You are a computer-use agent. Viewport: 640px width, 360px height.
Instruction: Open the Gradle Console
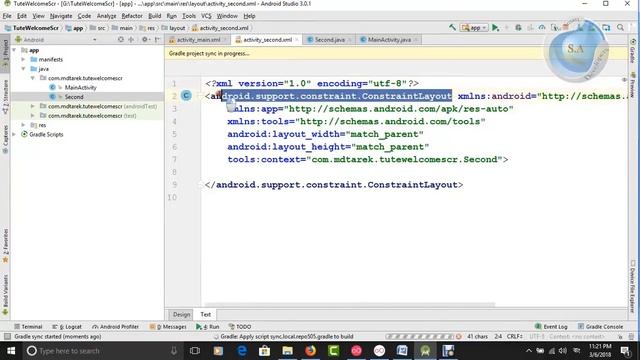tap(600, 327)
